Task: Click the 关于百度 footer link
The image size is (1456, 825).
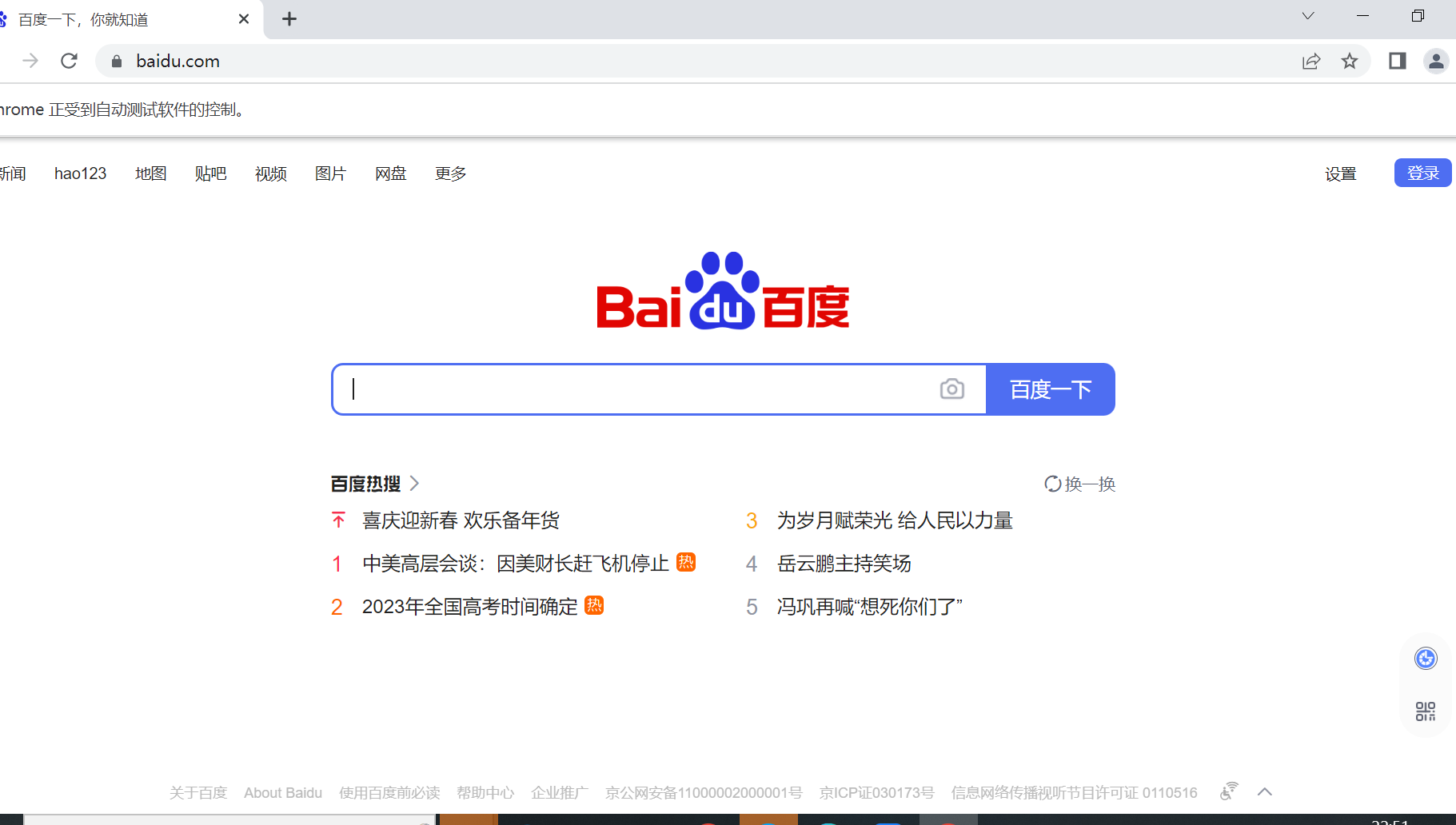Action: (198, 792)
